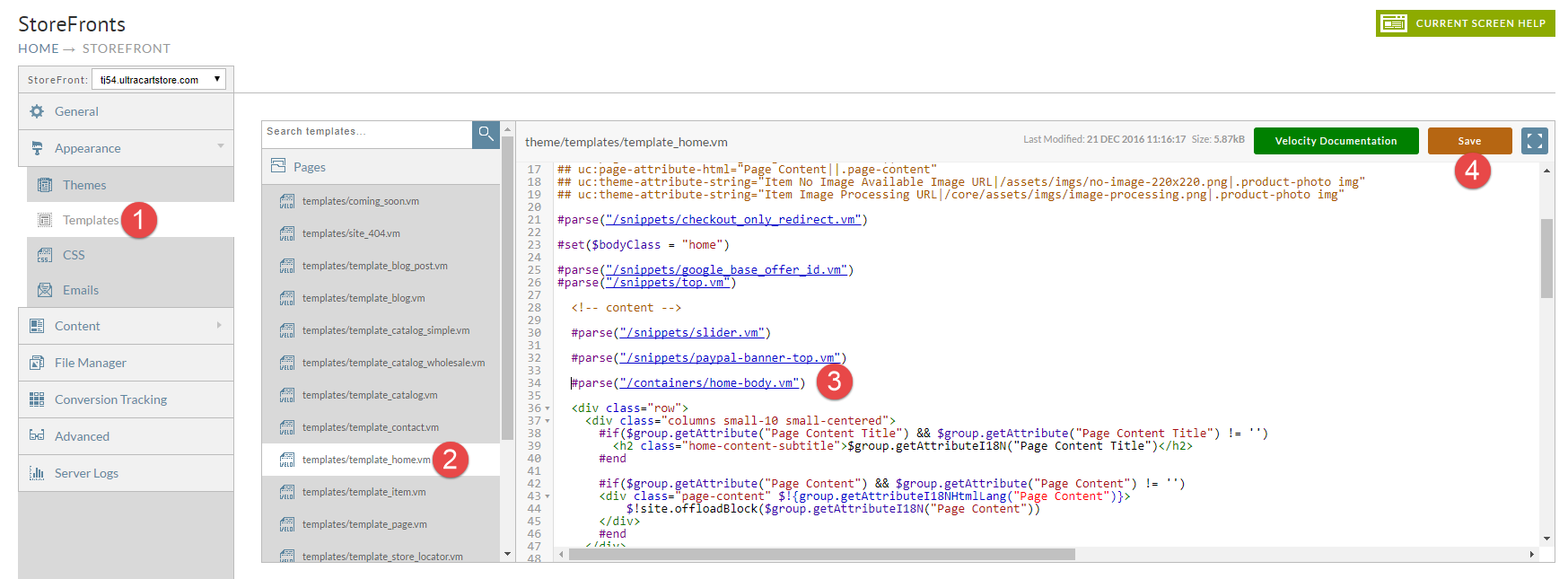1568x579 pixels.
Task: Open the Emails submenu item
Action: (x=130, y=290)
